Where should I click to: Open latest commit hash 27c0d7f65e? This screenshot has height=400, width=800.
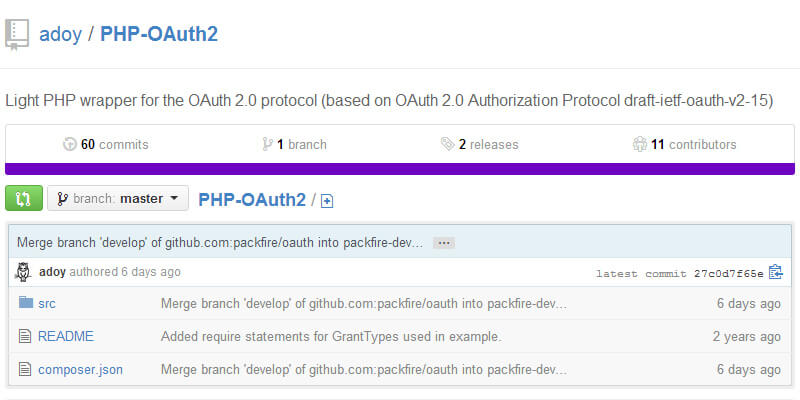pos(727,273)
